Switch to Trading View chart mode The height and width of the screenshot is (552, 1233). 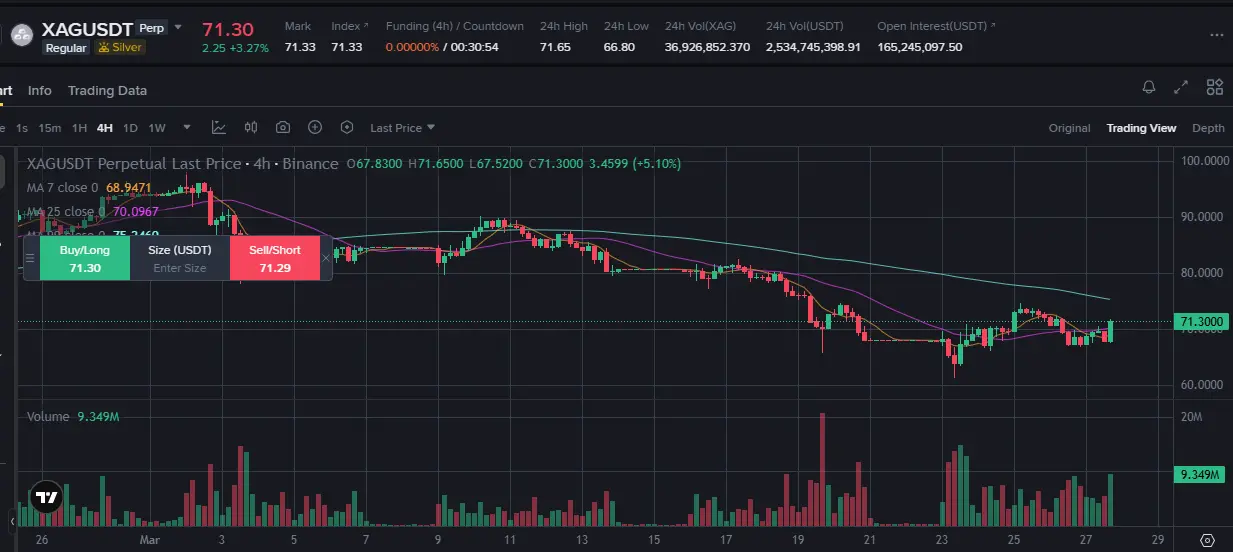(x=1141, y=128)
